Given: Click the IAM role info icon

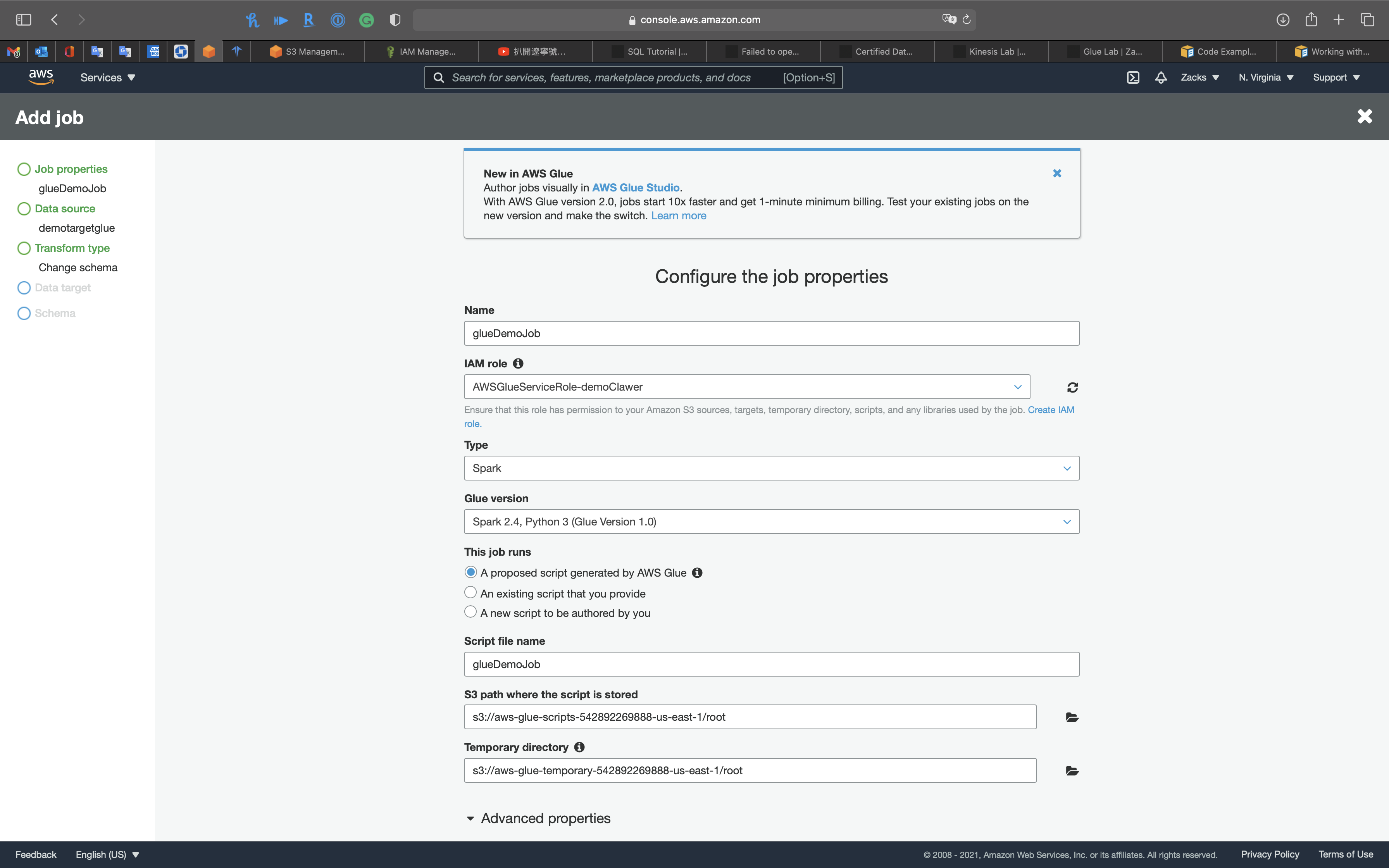Looking at the screenshot, I should tap(518, 363).
